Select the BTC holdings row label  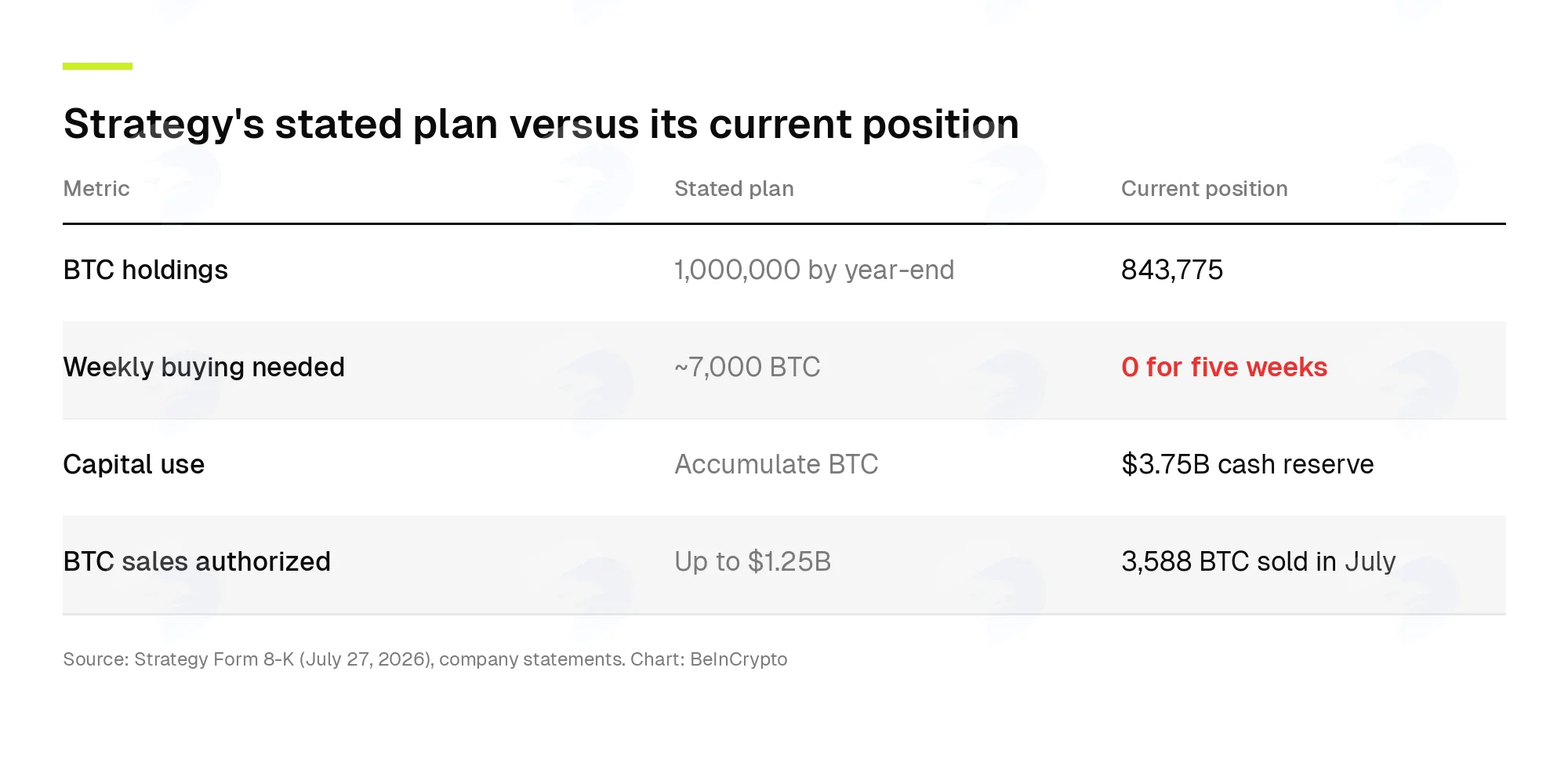[145, 270]
